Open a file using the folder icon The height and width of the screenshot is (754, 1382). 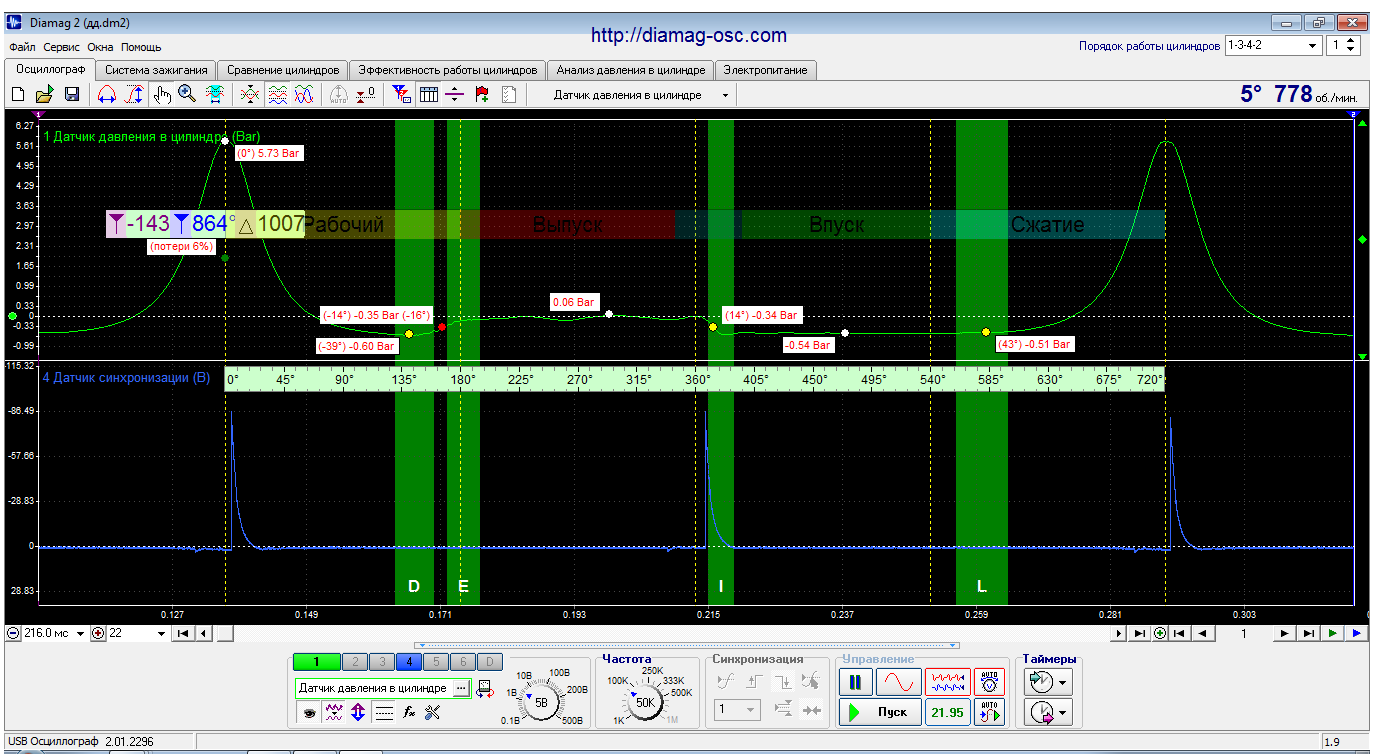tap(44, 94)
